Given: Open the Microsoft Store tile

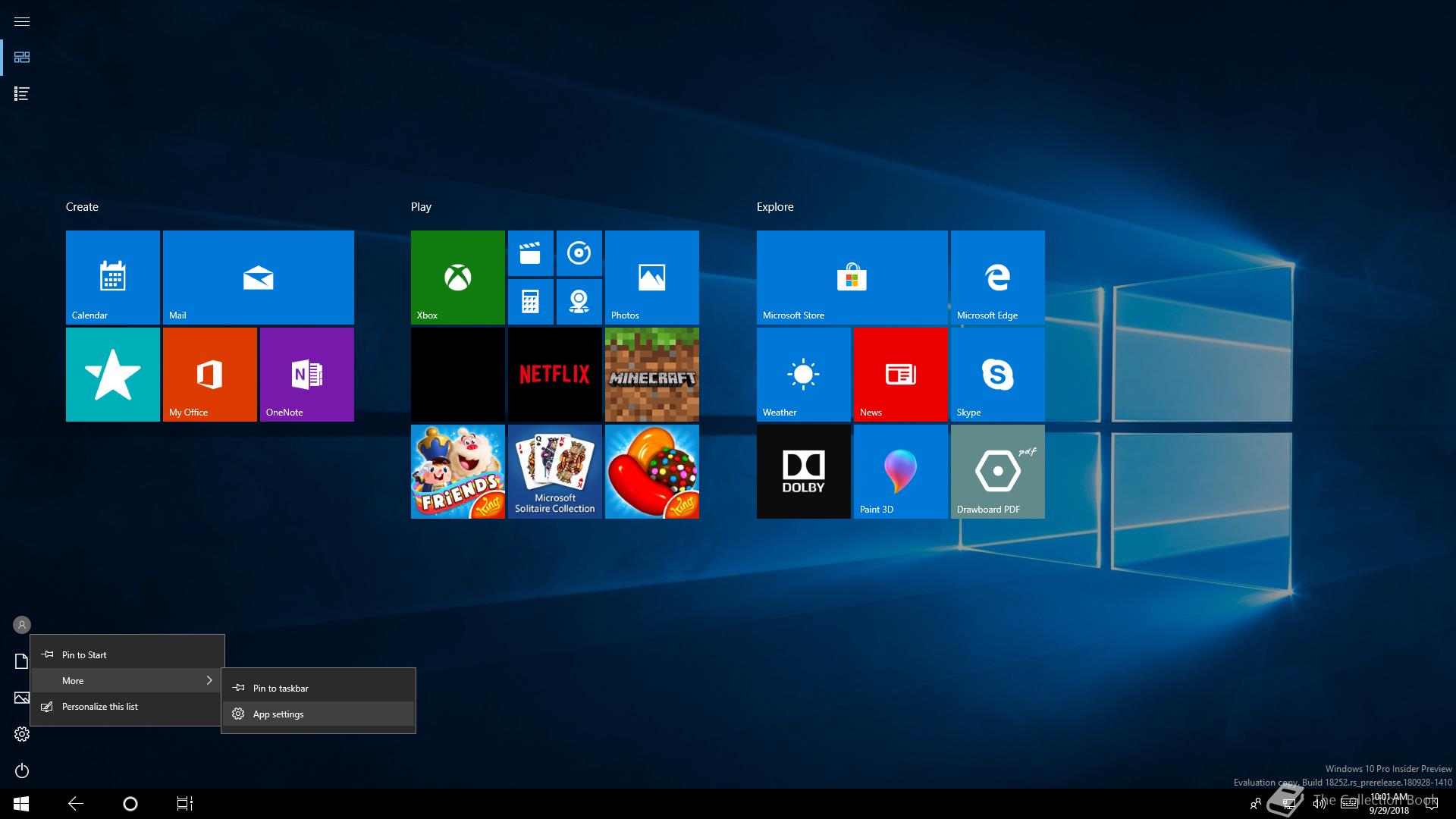Looking at the screenshot, I should [852, 278].
